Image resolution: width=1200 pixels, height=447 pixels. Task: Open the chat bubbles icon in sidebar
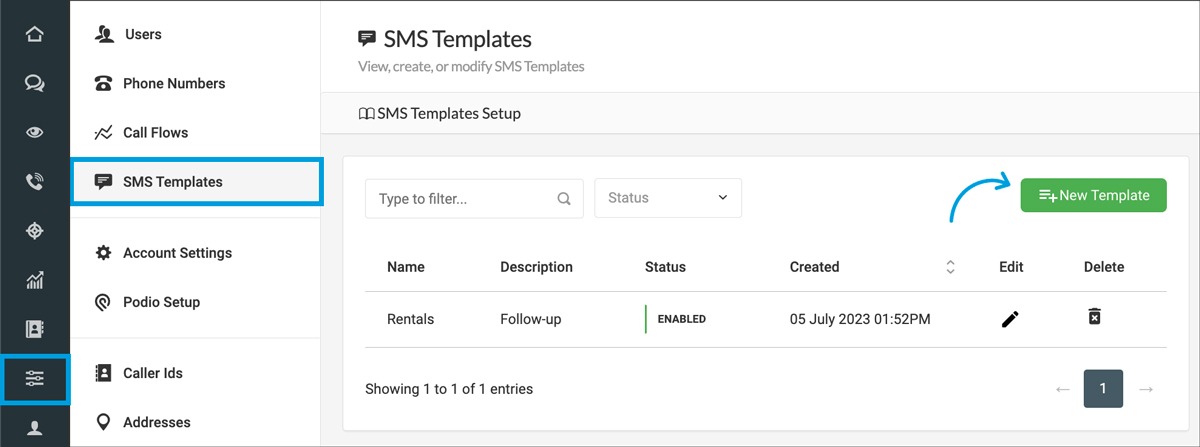point(35,83)
